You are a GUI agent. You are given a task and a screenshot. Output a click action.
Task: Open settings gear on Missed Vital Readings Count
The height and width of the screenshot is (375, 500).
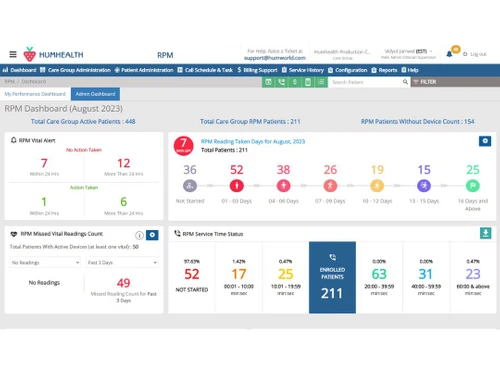pyautogui.click(x=152, y=235)
